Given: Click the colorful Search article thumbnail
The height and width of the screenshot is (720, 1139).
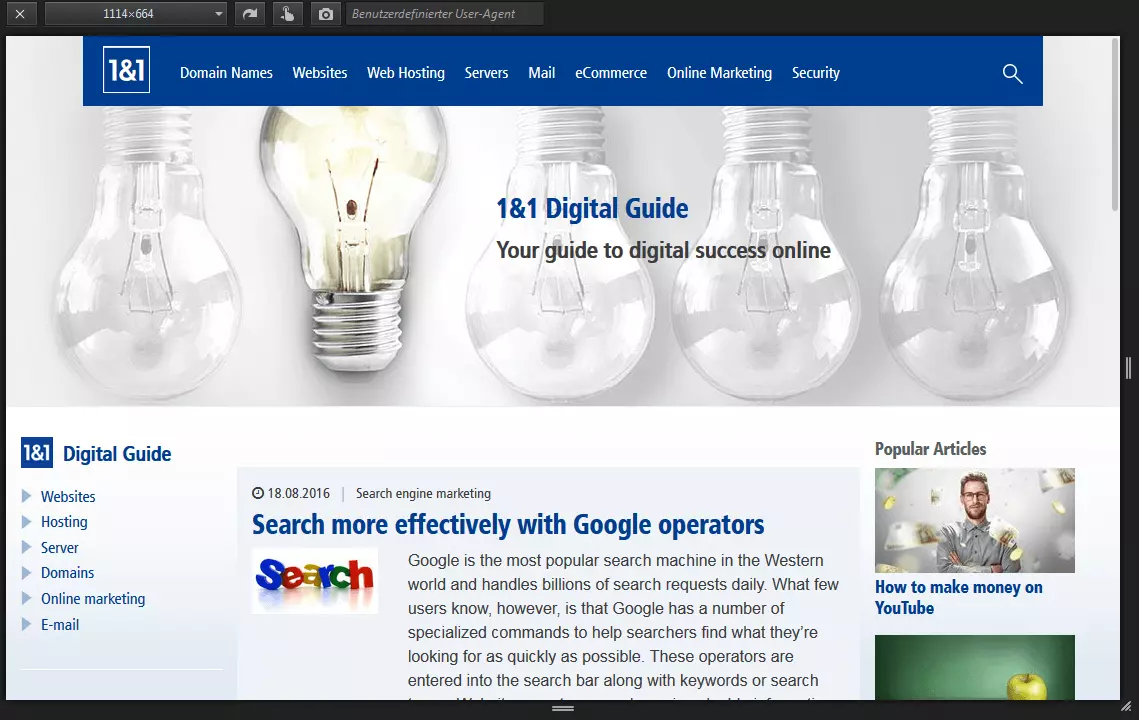Looking at the screenshot, I should [315, 581].
